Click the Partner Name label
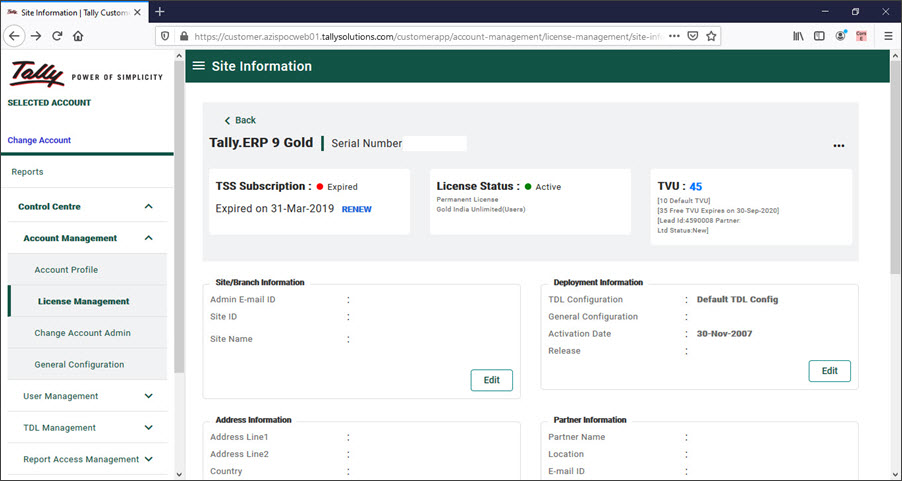This screenshot has height=481, width=902. click(x=576, y=437)
